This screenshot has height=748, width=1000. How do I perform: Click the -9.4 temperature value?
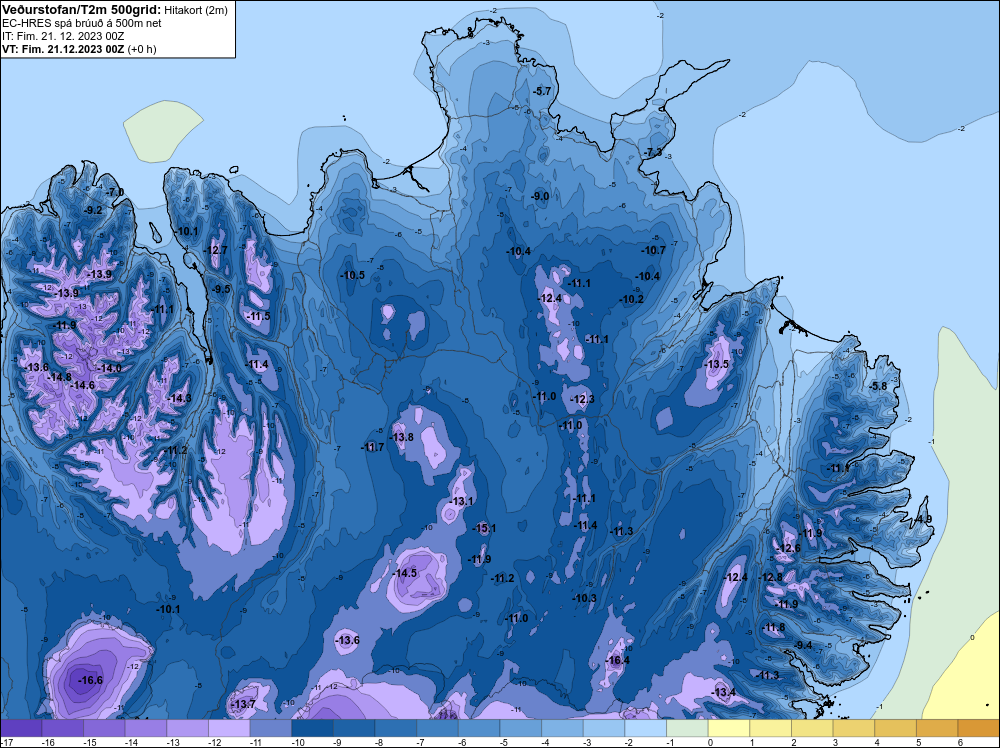click(x=803, y=645)
